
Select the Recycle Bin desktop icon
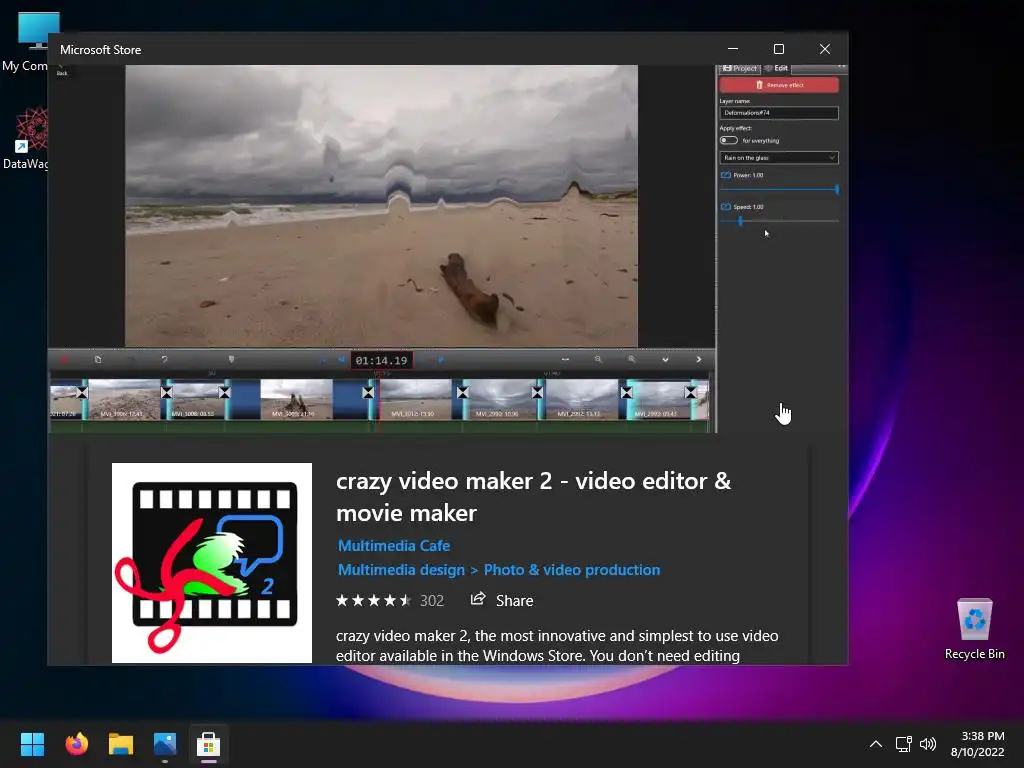974,628
